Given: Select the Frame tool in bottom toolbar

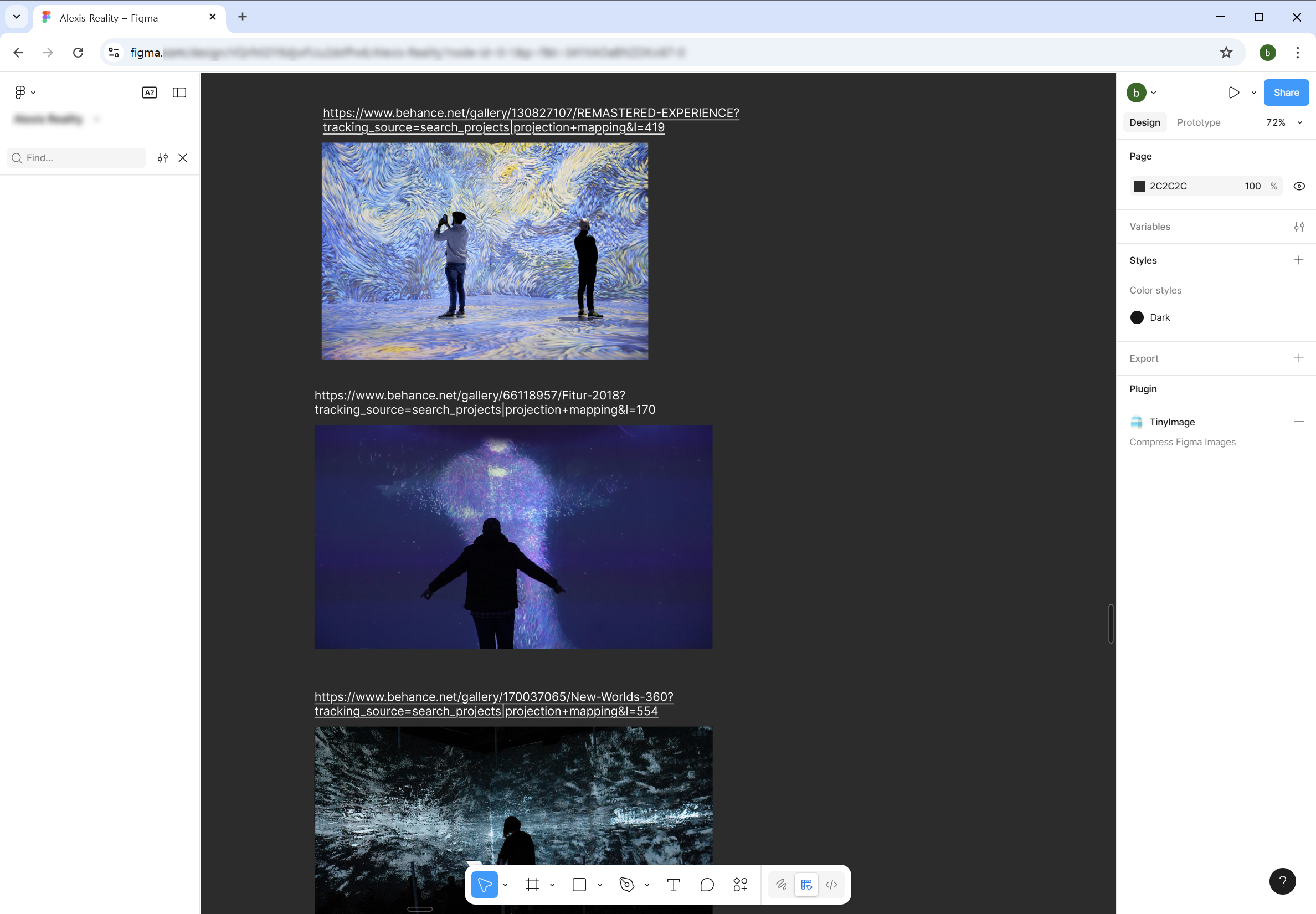Looking at the screenshot, I should point(532,885).
